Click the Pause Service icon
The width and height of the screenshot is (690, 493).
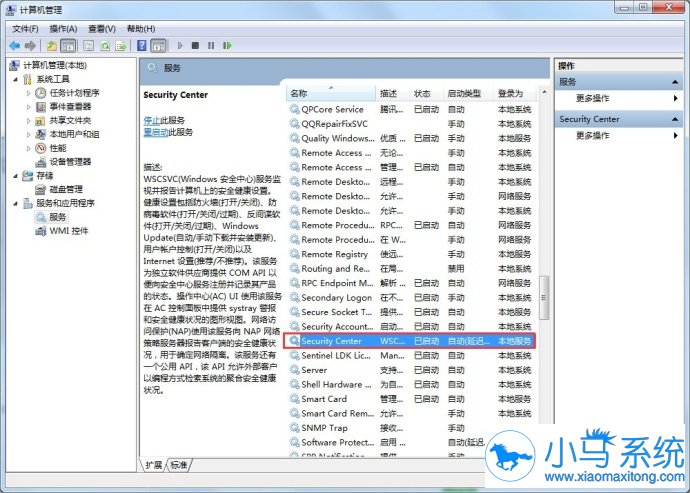pos(211,45)
